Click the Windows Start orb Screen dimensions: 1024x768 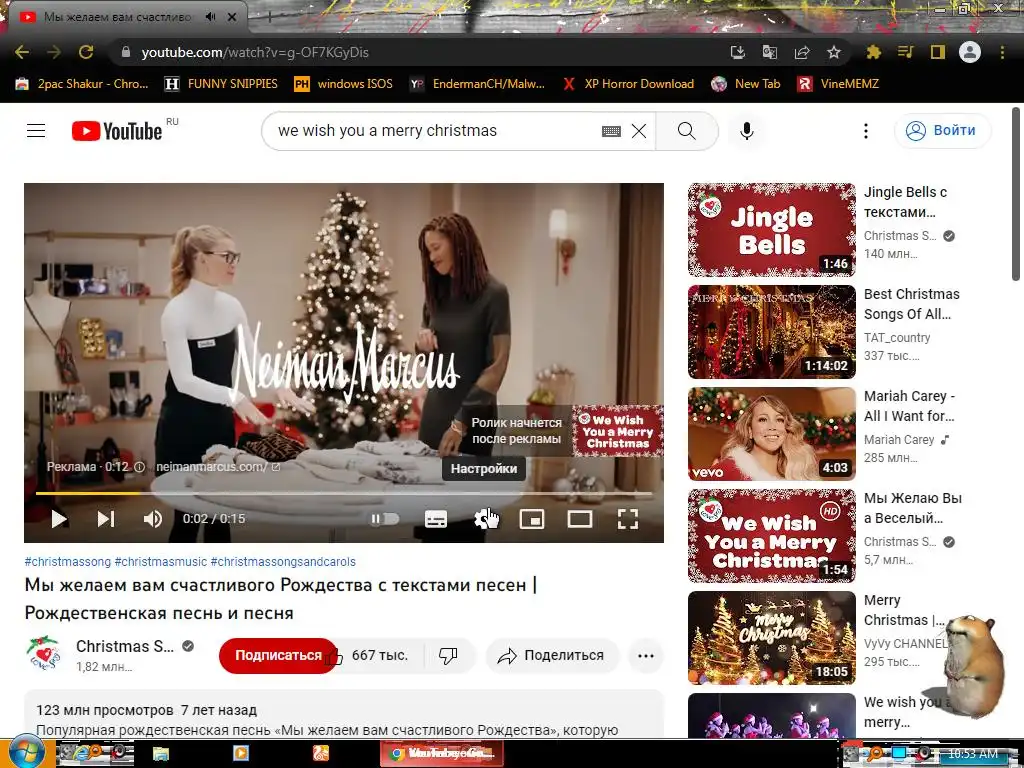(25, 753)
